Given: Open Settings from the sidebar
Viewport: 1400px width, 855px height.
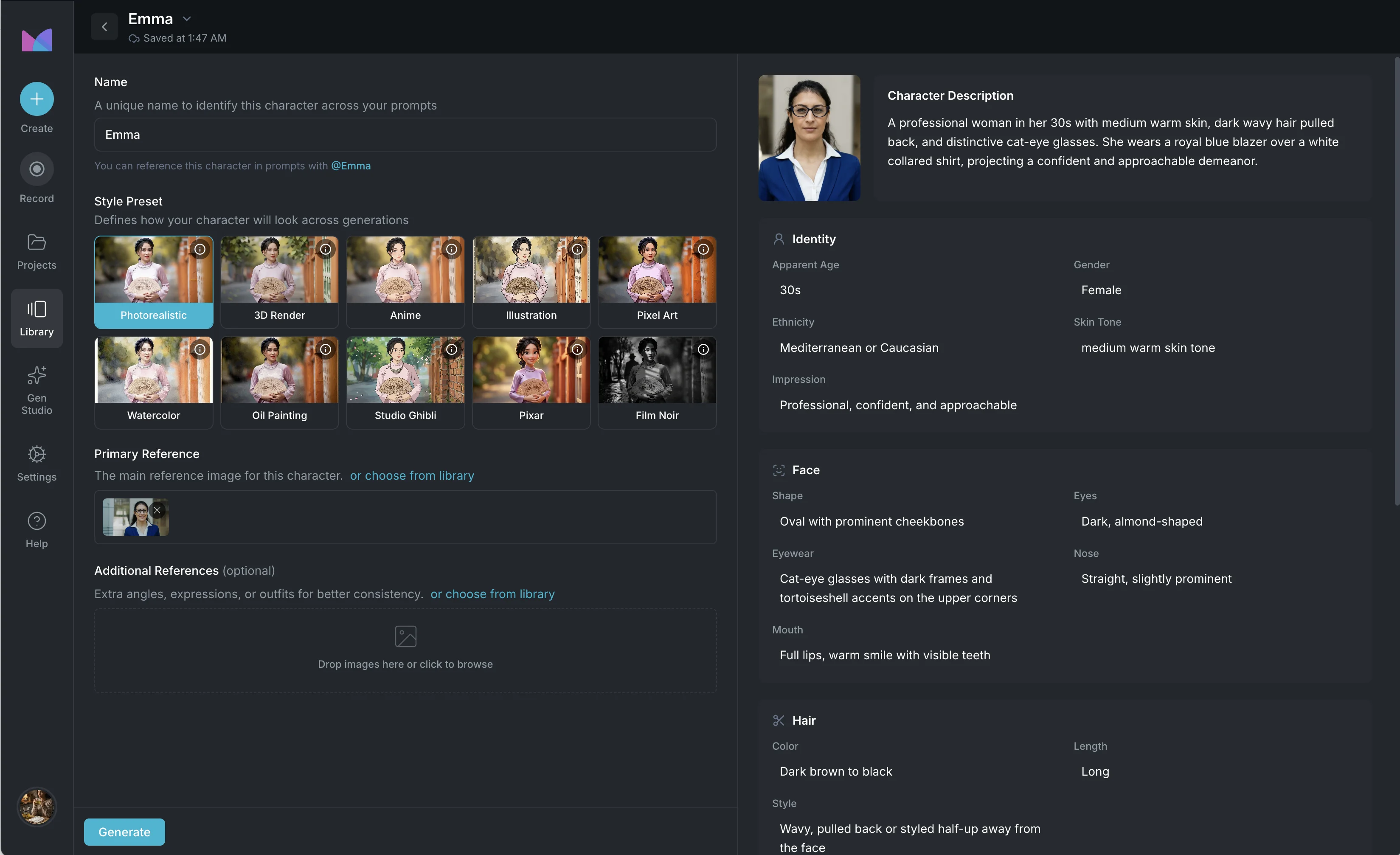Looking at the screenshot, I should coord(37,464).
